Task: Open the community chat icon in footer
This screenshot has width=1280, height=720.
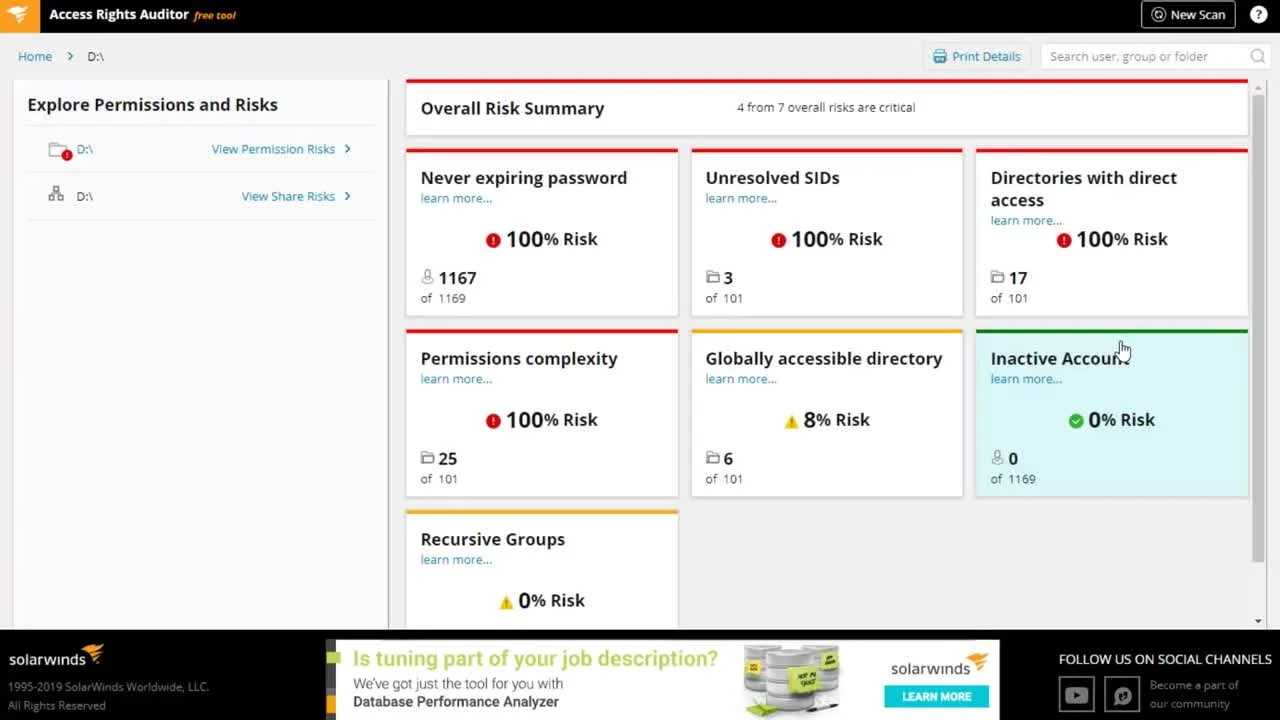Action: pos(1122,695)
